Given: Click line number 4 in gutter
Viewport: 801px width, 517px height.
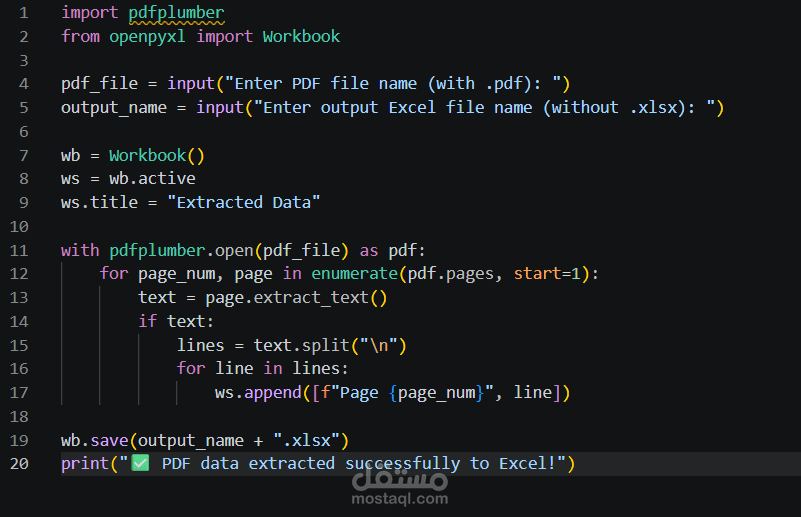Looking at the screenshot, I should (x=23, y=84).
